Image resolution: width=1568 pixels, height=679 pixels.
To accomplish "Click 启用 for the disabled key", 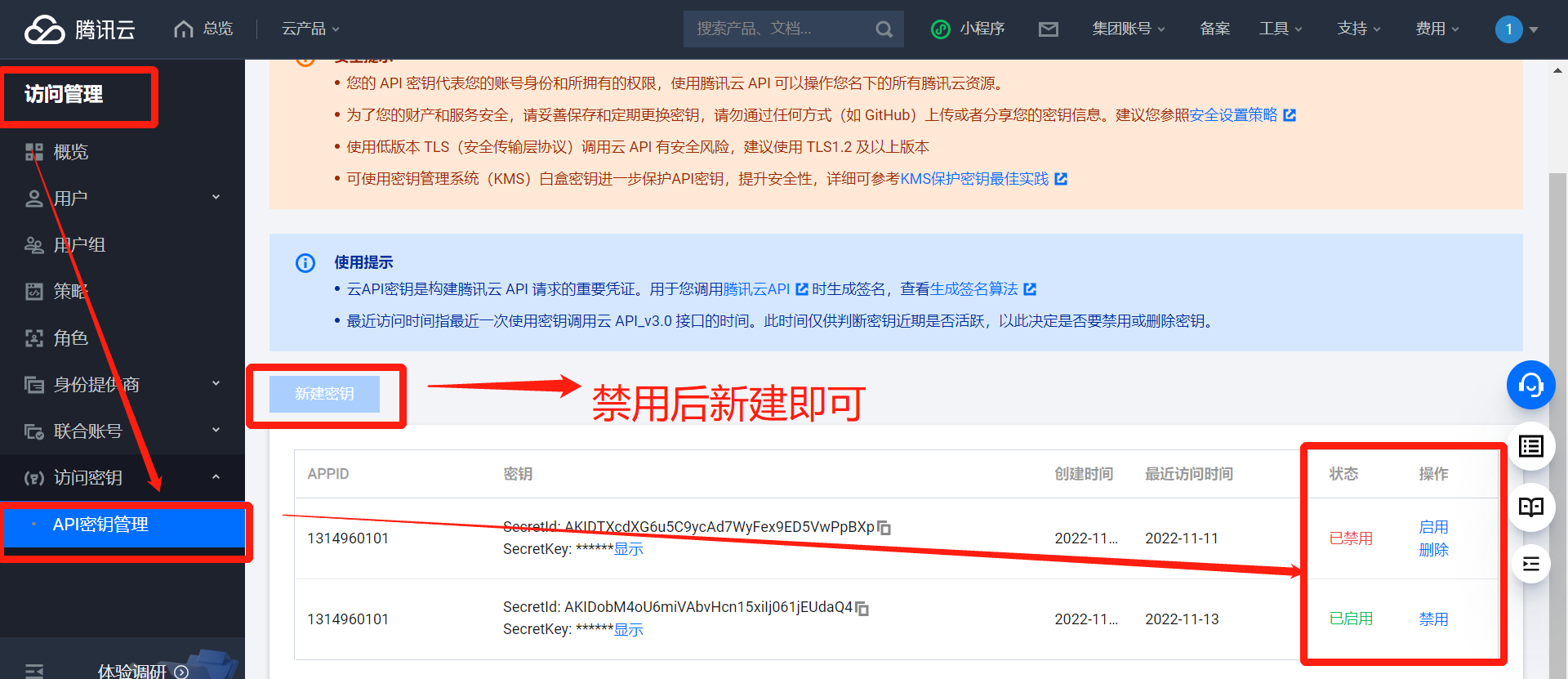I will 1433,528.
